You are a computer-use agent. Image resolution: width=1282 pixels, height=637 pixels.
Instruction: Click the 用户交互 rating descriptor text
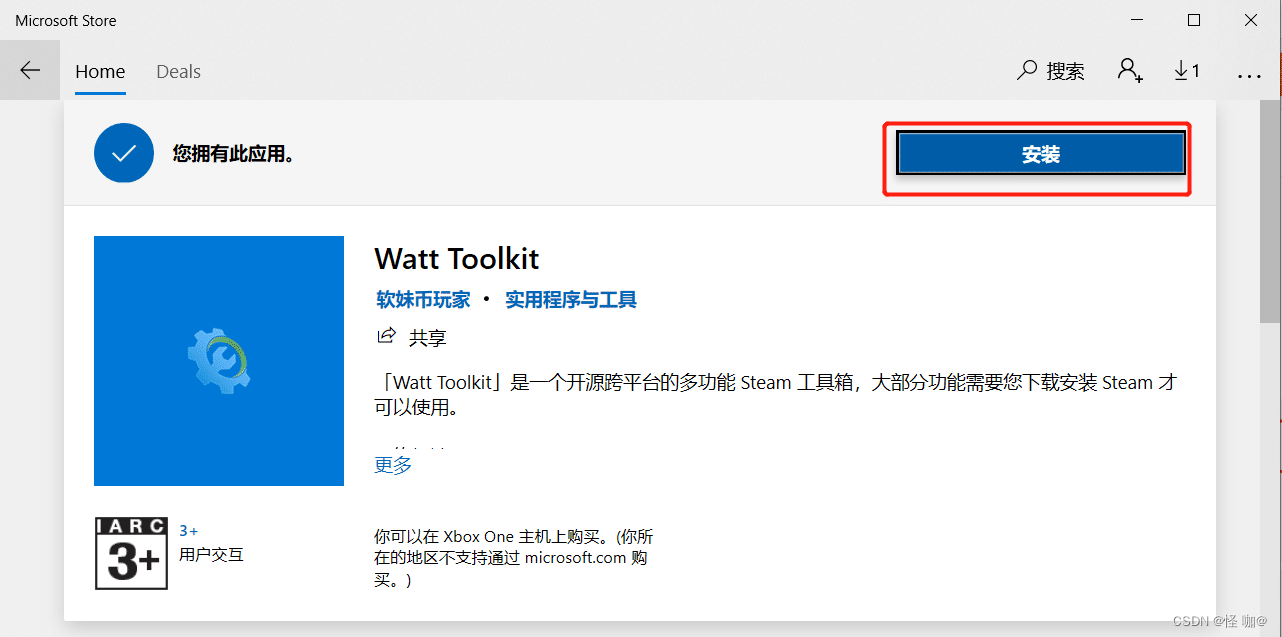pyautogui.click(x=211, y=554)
